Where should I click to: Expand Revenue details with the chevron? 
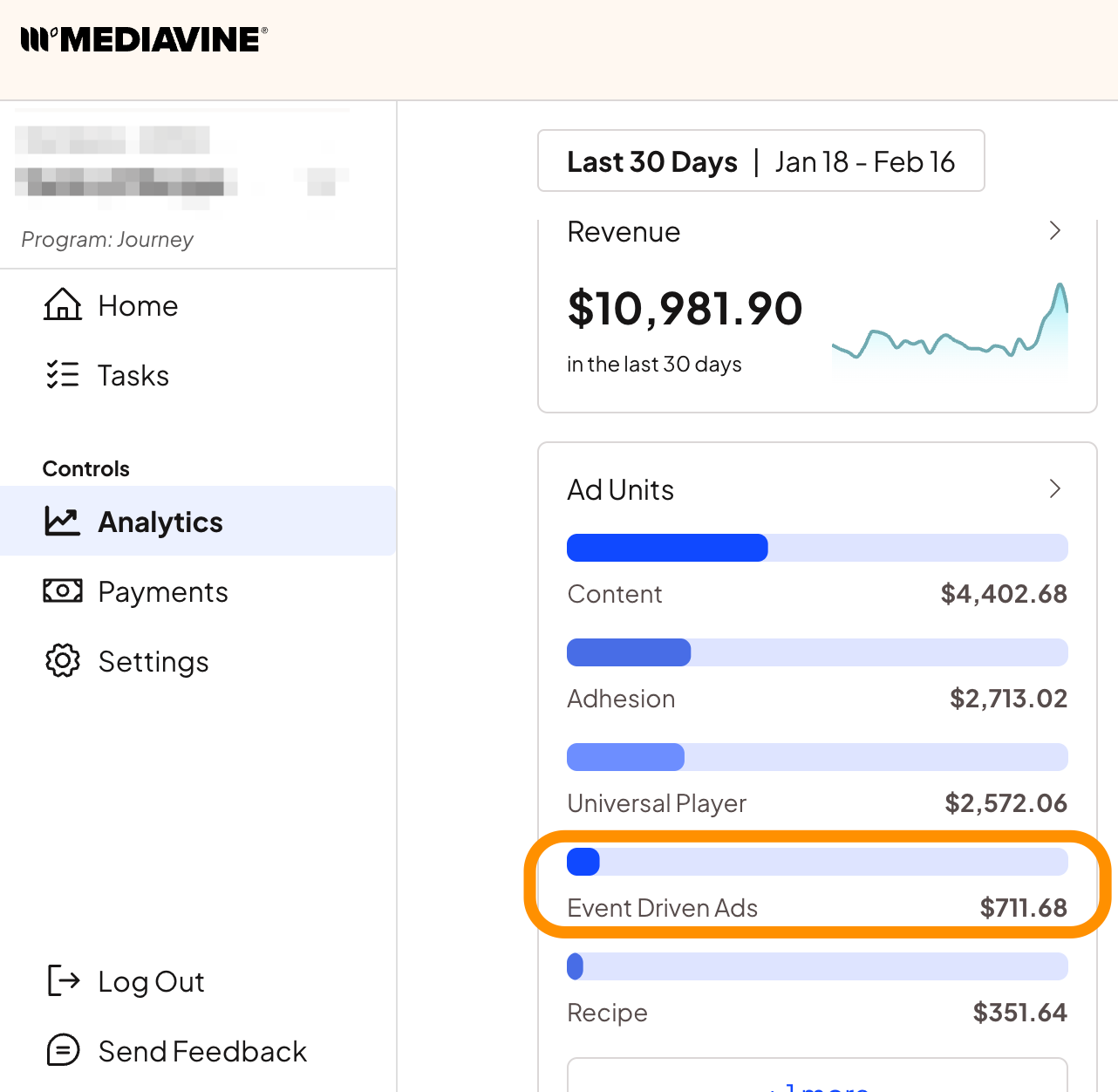pyautogui.click(x=1054, y=231)
